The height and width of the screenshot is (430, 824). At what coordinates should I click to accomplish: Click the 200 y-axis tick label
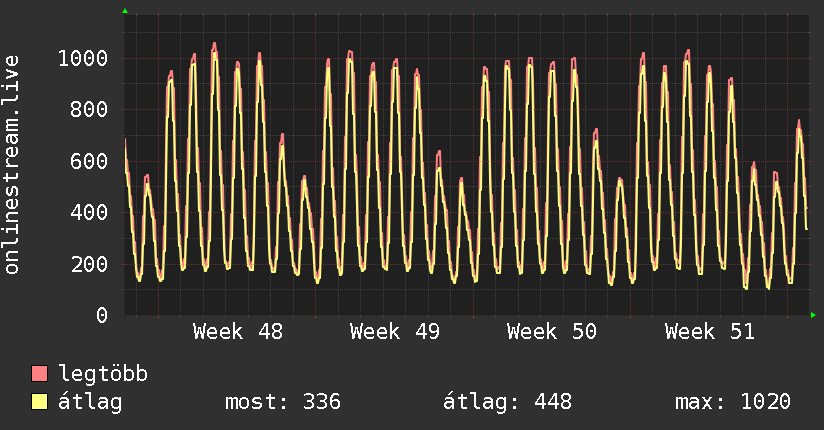(89, 265)
